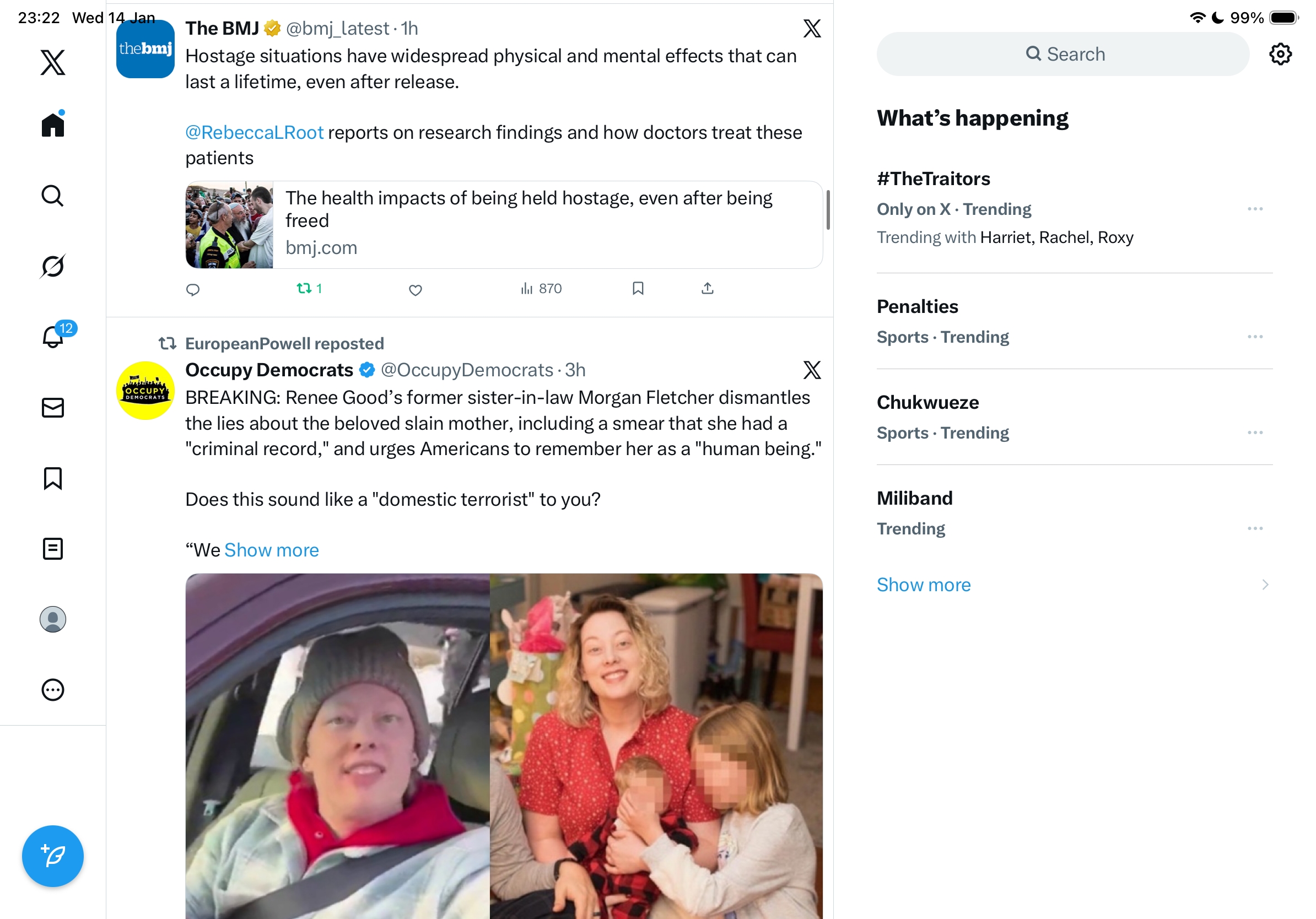1316x919 pixels.
Task: Open the sidebar More circle menu
Action: pos(53,690)
